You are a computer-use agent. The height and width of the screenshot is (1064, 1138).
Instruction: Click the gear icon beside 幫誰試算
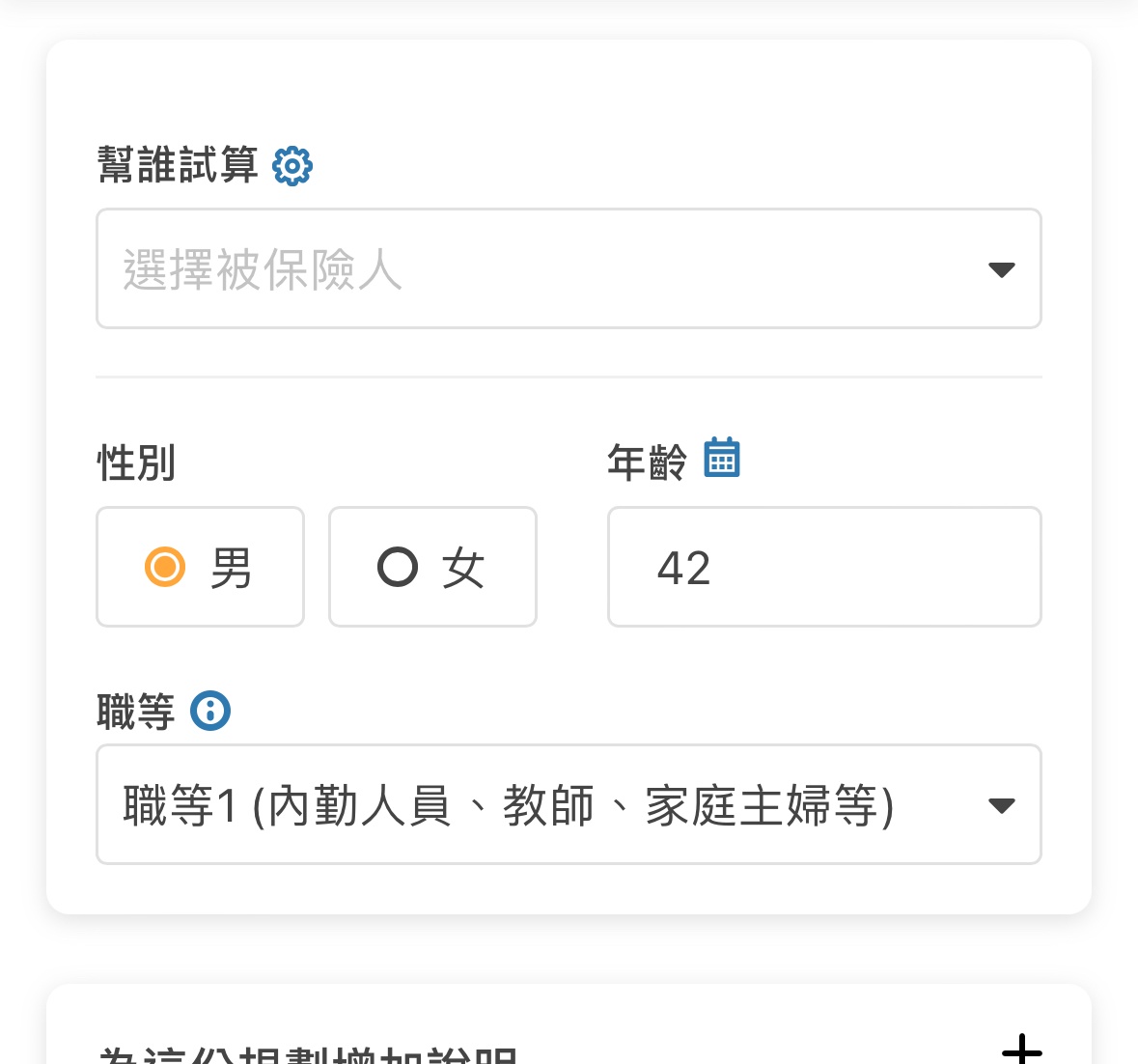click(x=292, y=166)
